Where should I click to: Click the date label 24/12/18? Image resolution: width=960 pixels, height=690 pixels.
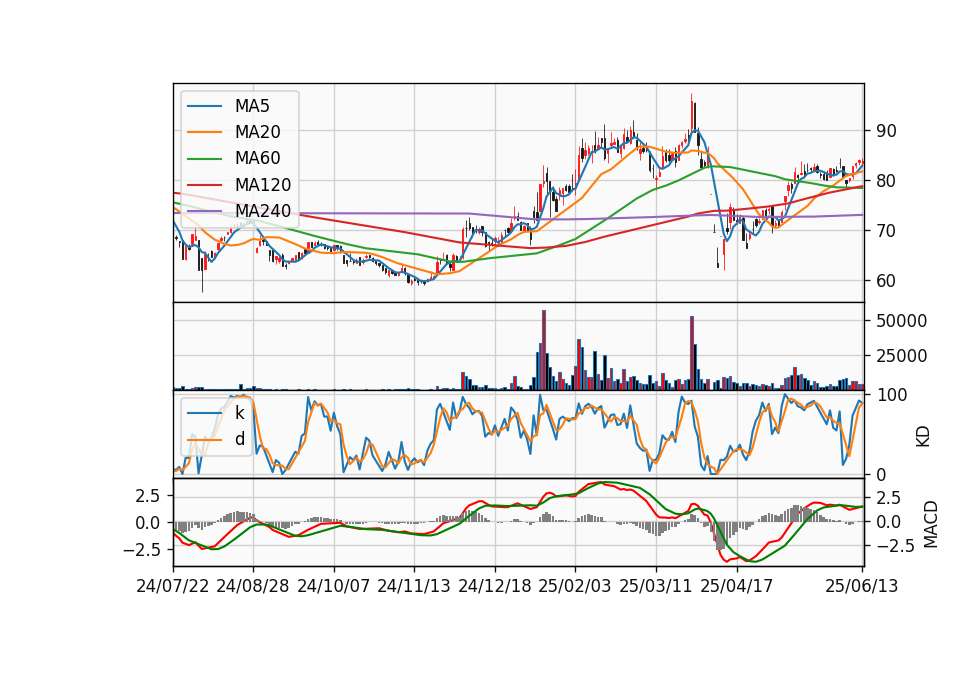coord(495,586)
